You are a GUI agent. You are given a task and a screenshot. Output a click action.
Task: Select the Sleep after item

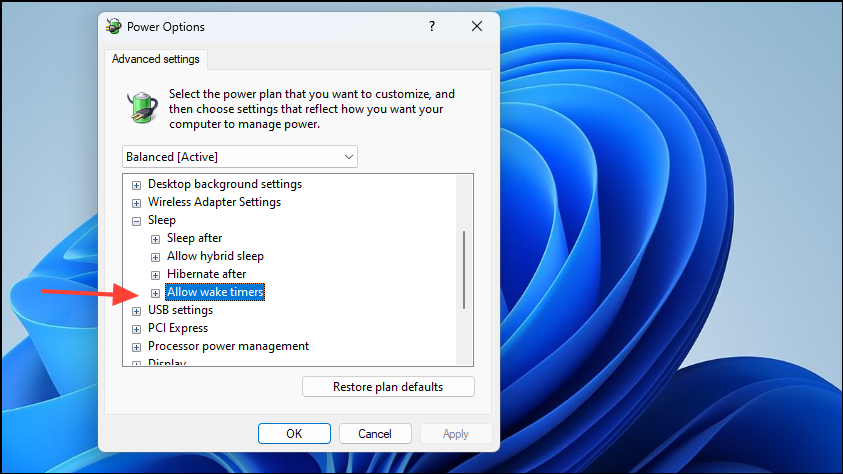(195, 238)
